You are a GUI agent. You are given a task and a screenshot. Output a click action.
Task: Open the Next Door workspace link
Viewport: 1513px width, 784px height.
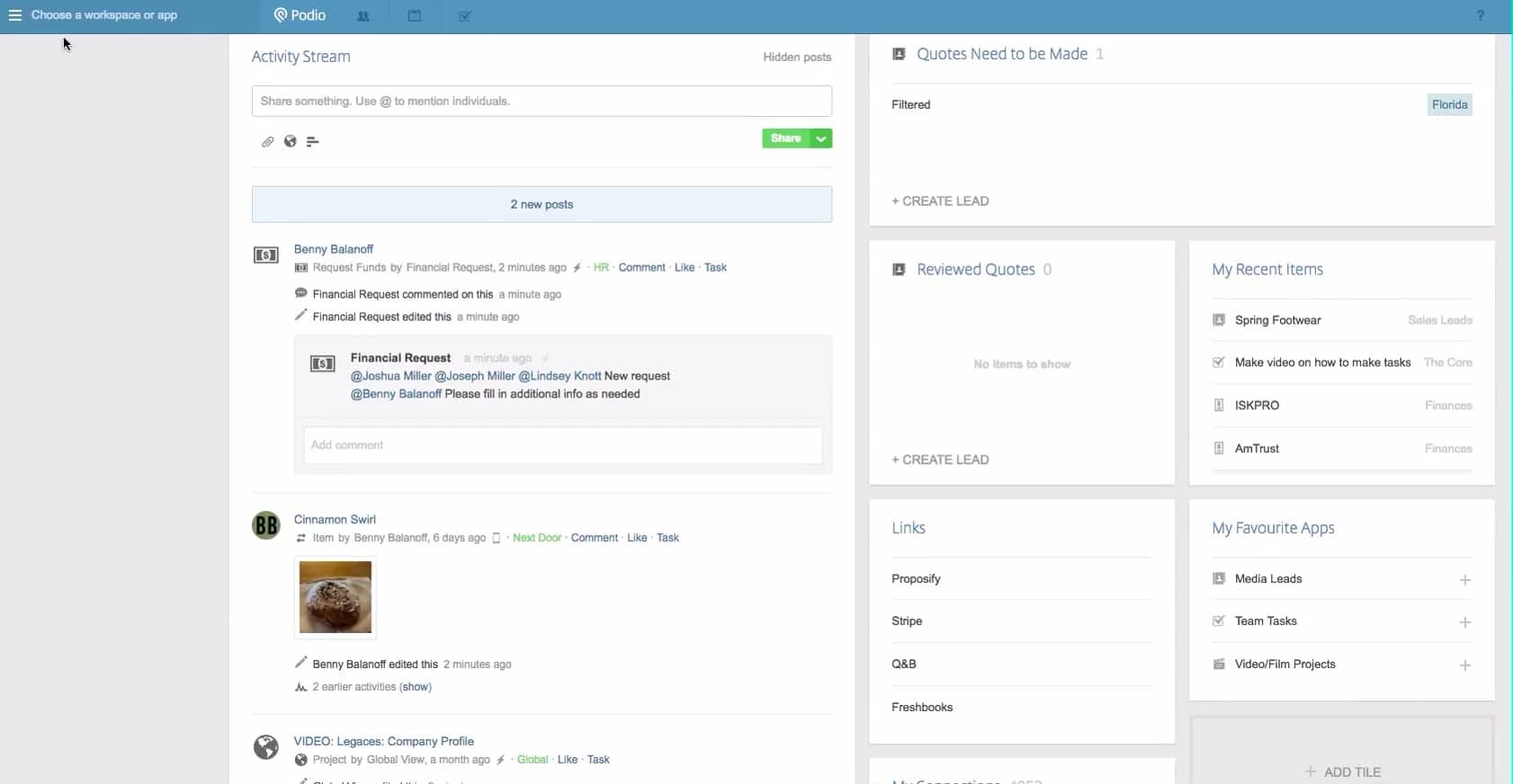[537, 538]
